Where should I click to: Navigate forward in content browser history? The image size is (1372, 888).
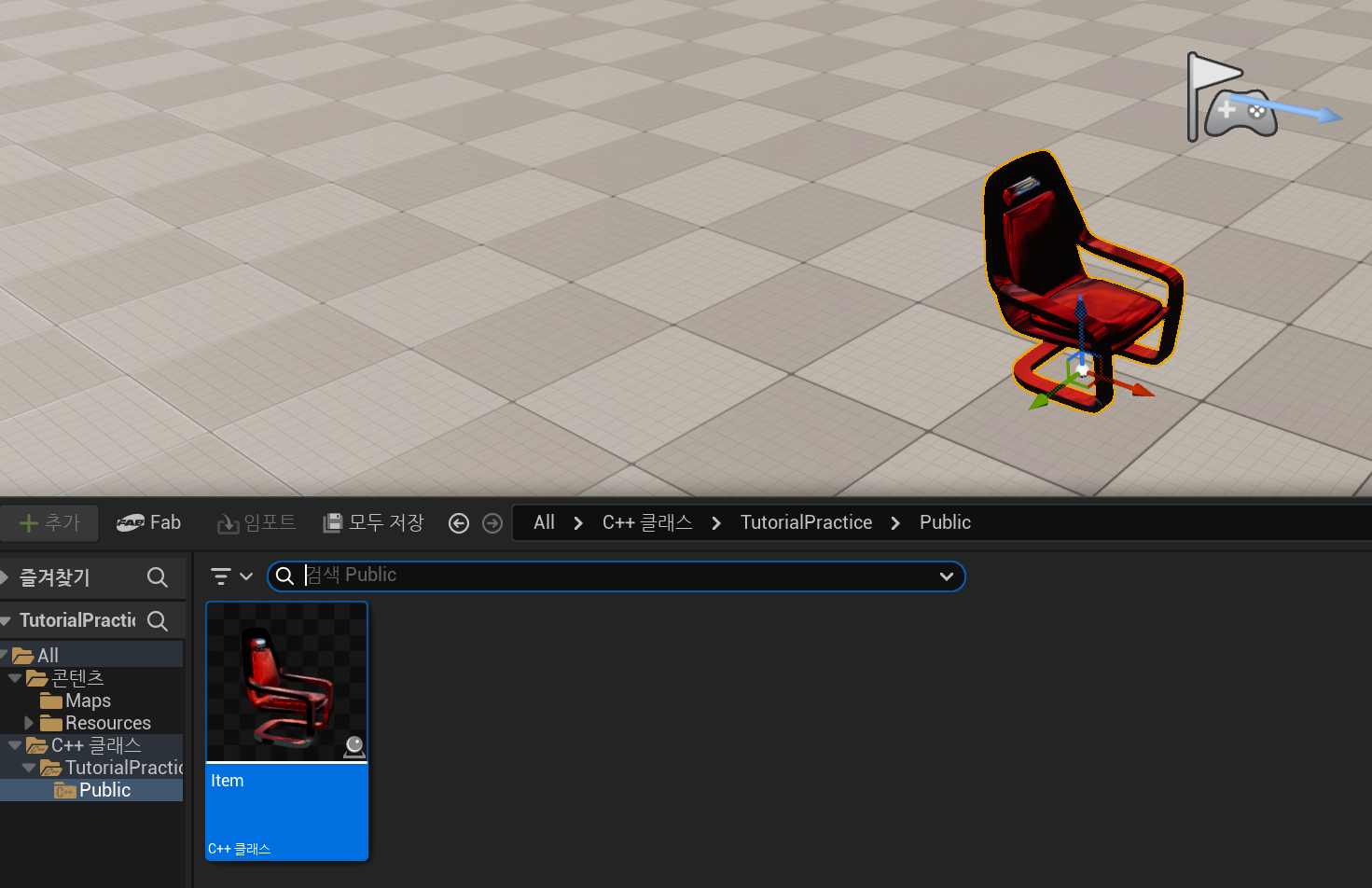[x=492, y=523]
